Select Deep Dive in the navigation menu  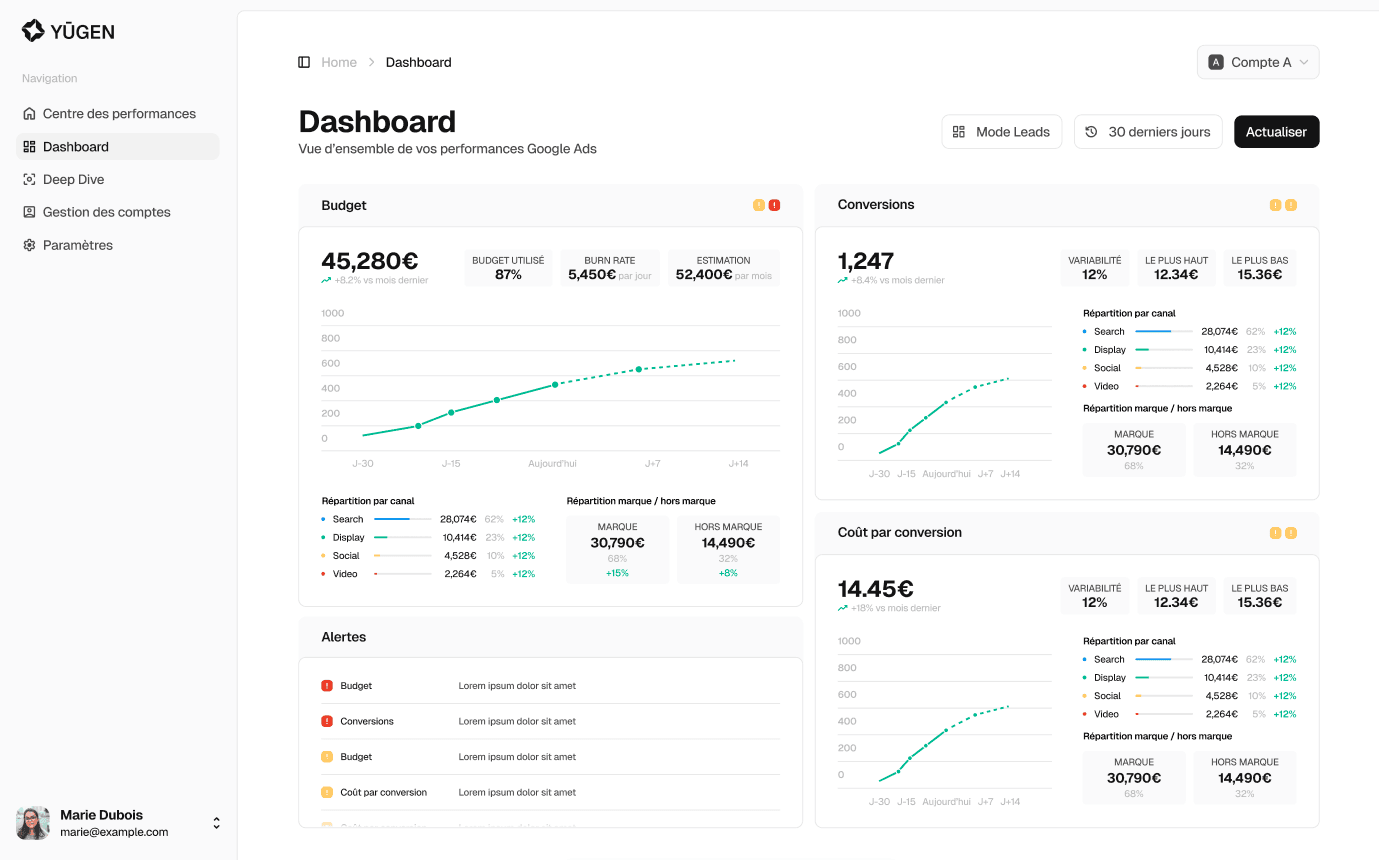75,179
